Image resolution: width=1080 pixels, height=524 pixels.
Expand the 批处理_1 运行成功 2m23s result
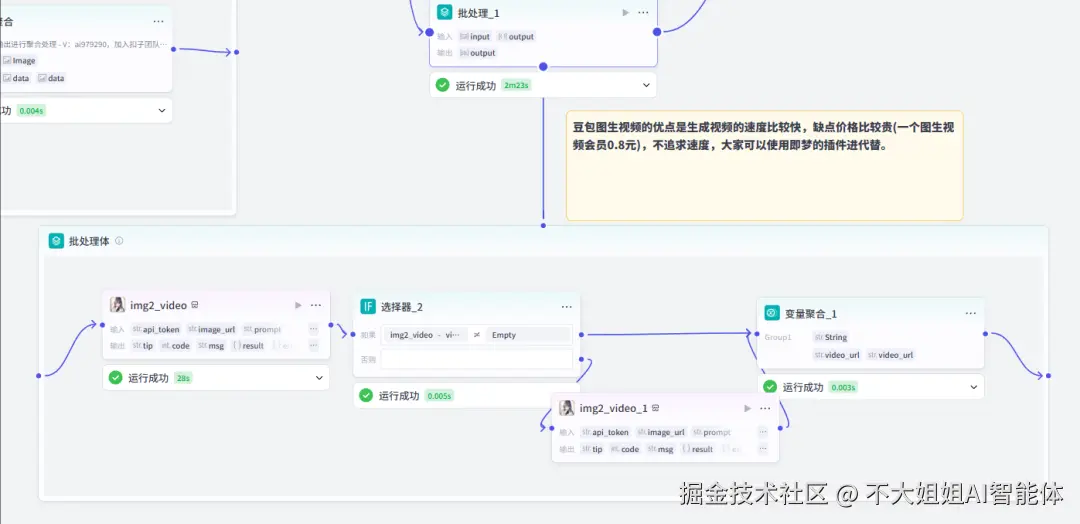pos(646,85)
